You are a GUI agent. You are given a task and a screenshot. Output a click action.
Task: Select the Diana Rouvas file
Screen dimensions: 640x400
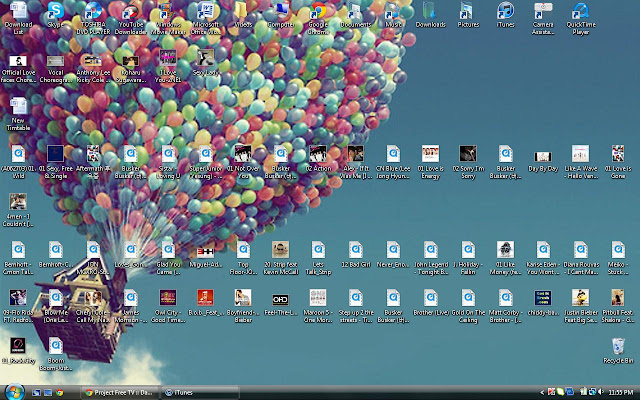pos(581,258)
